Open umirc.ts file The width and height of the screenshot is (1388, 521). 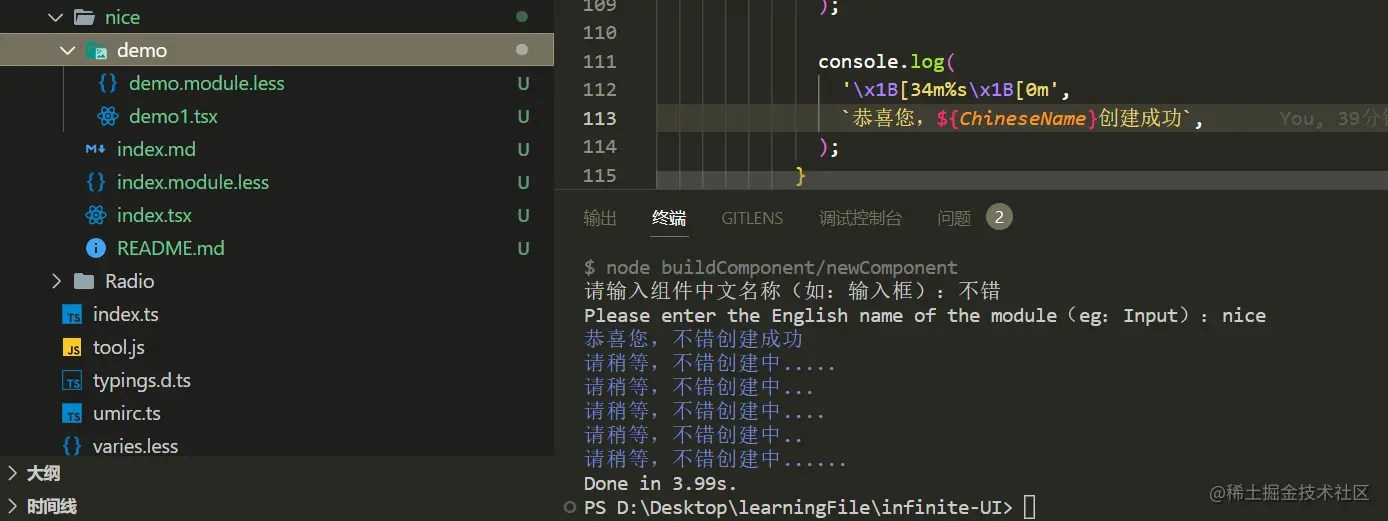coord(127,413)
